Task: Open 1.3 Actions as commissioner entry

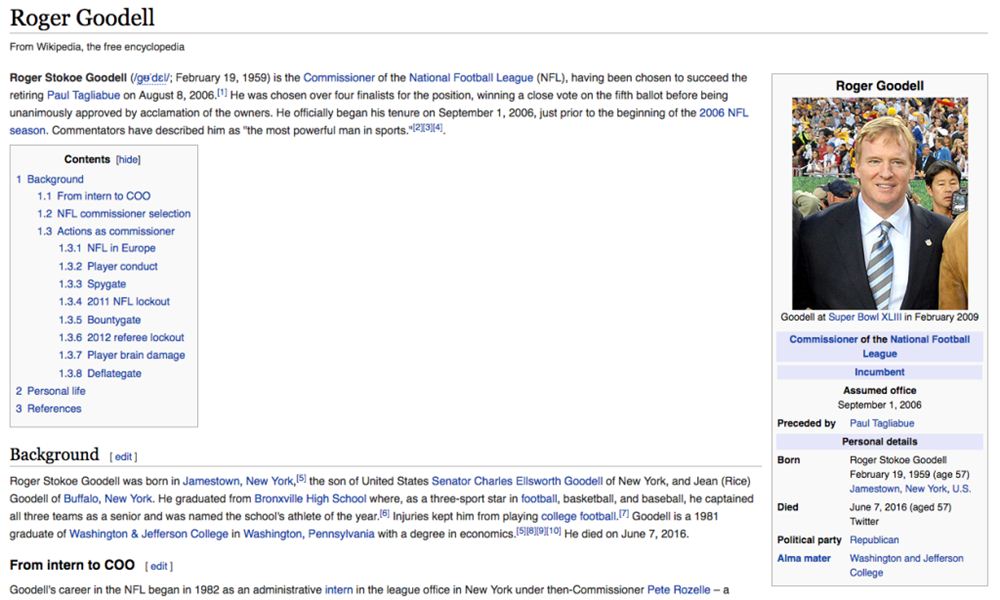Action: pyautogui.click(x=106, y=231)
